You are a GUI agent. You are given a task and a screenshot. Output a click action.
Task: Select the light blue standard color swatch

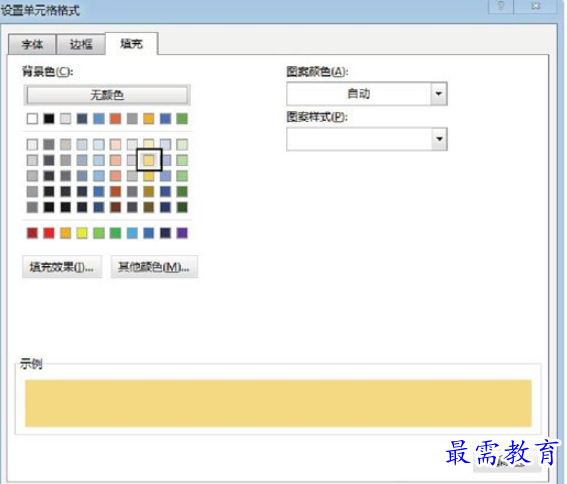(132, 233)
